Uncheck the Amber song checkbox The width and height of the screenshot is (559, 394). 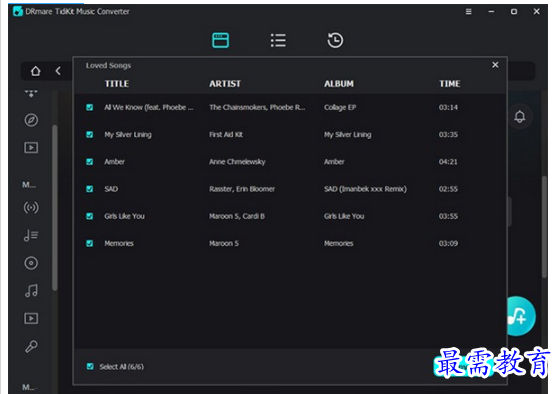pyautogui.click(x=89, y=162)
